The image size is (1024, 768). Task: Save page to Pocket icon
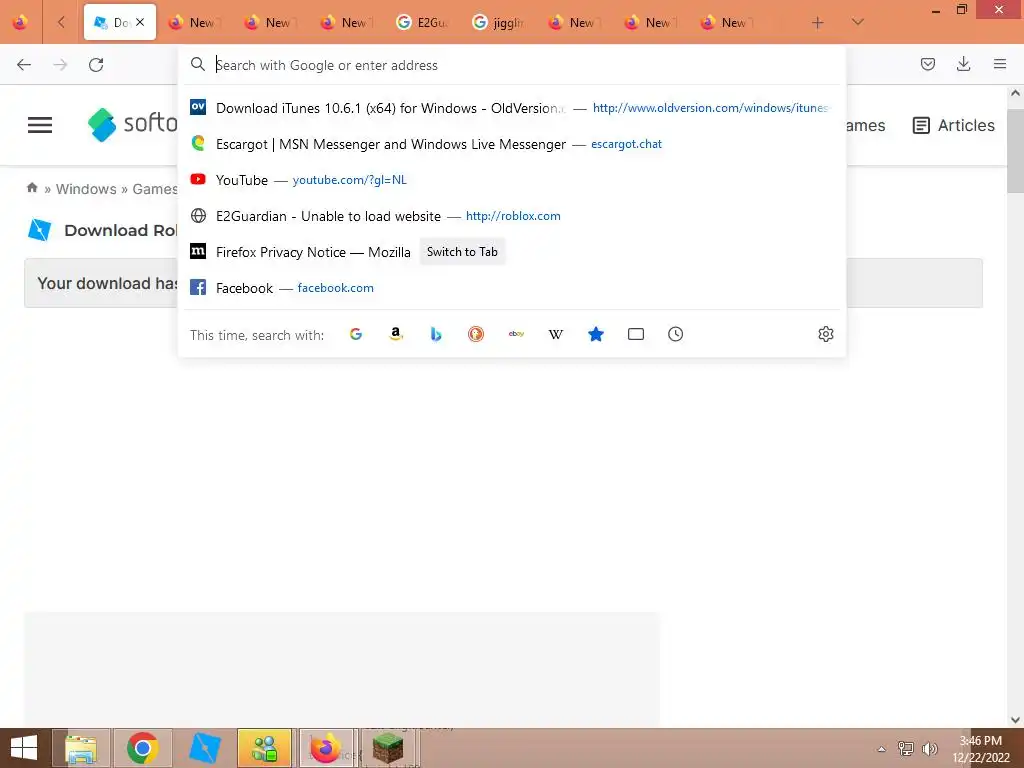(927, 64)
